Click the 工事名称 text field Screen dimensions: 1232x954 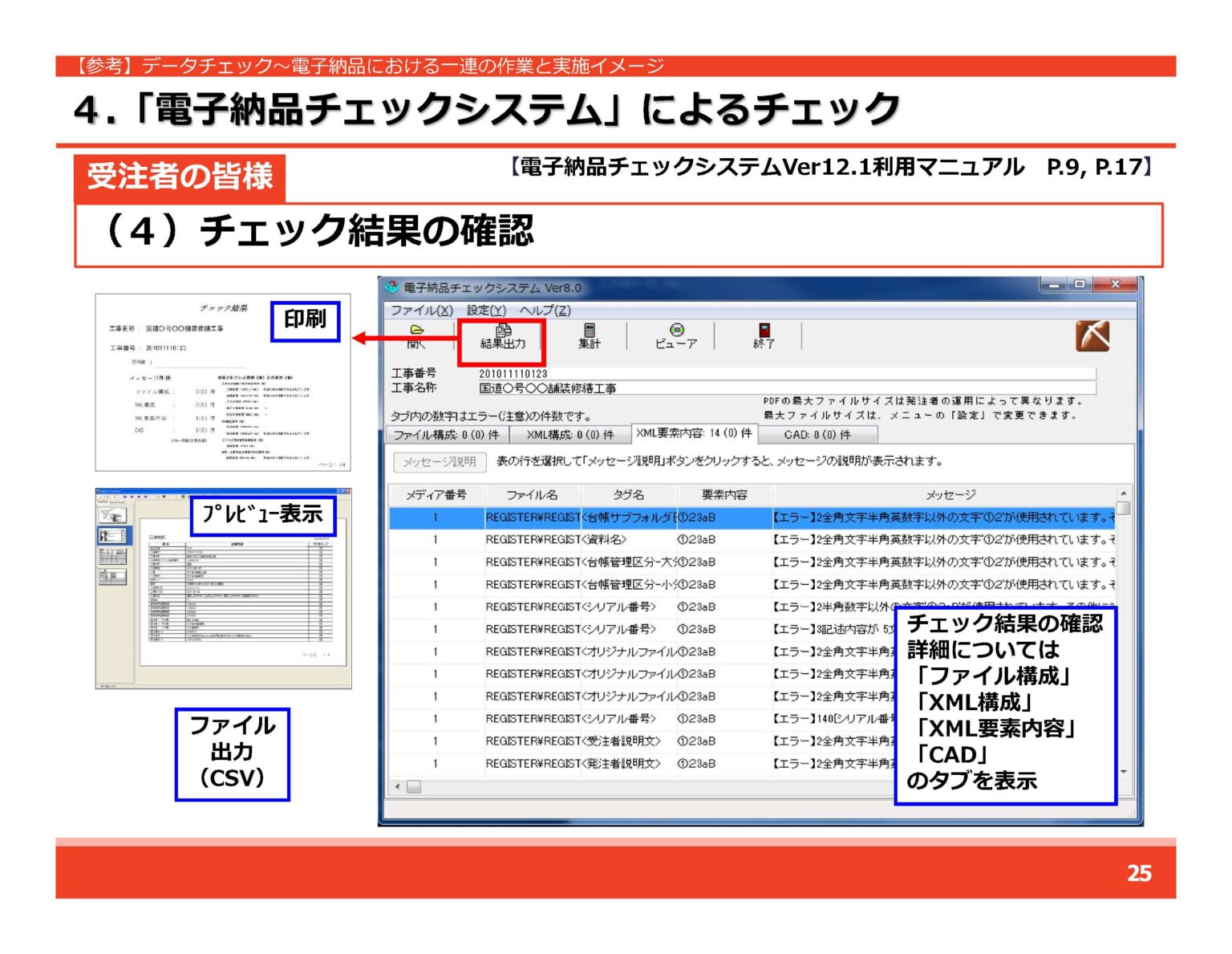[x=786, y=388]
